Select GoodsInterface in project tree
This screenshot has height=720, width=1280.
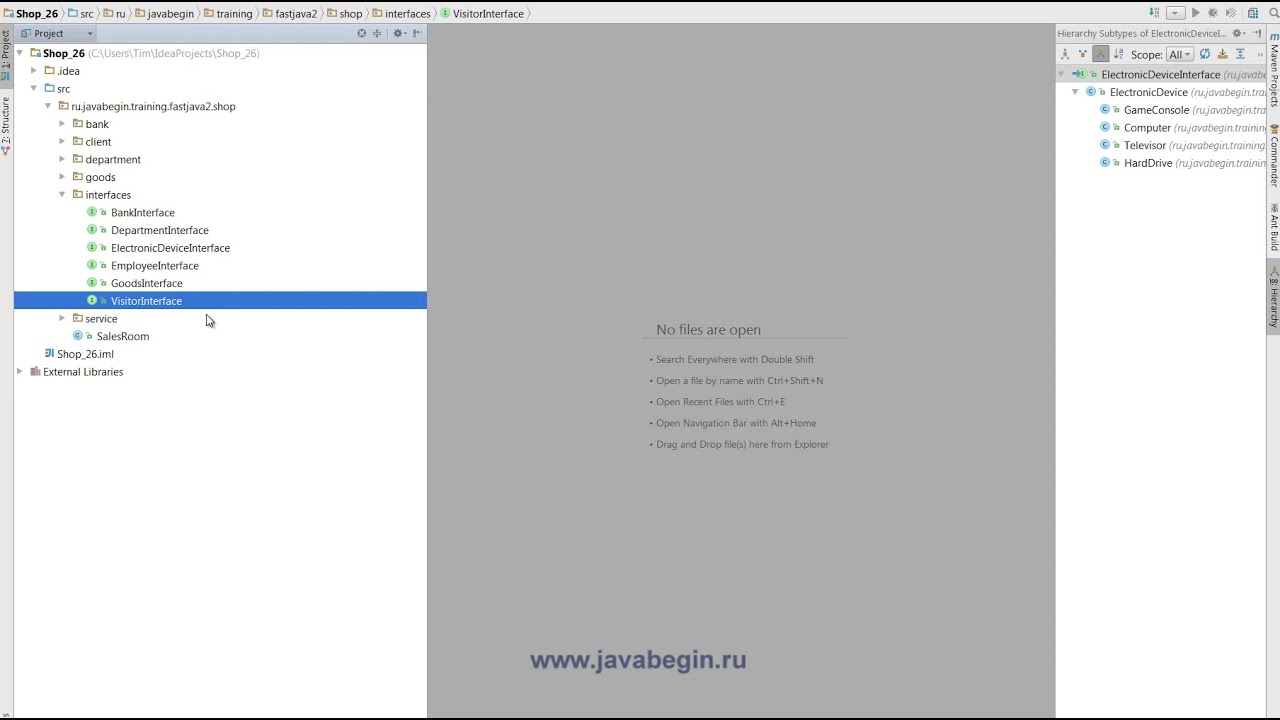point(146,283)
